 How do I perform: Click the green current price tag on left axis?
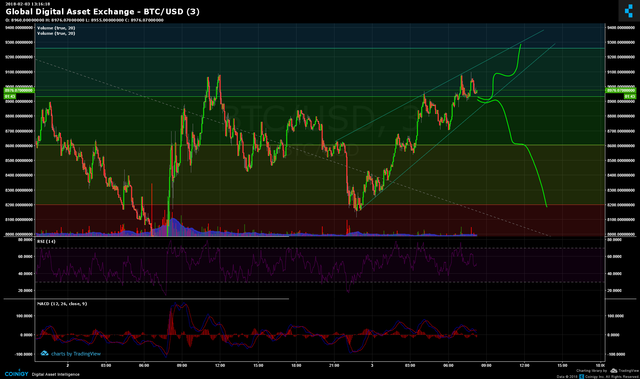[x=19, y=90]
